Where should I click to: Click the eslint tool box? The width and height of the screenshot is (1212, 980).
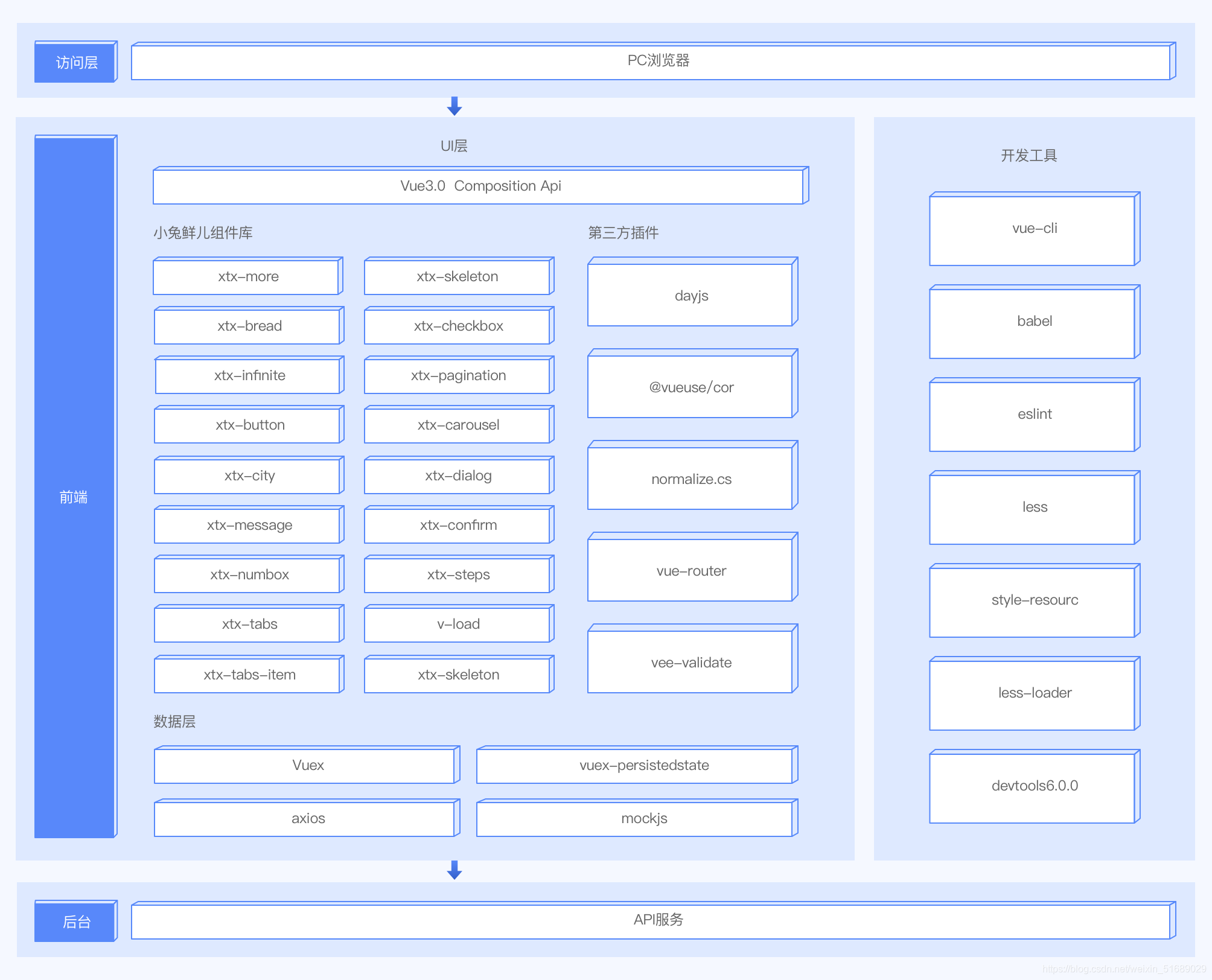pyautogui.click(x=1035, y=415)
